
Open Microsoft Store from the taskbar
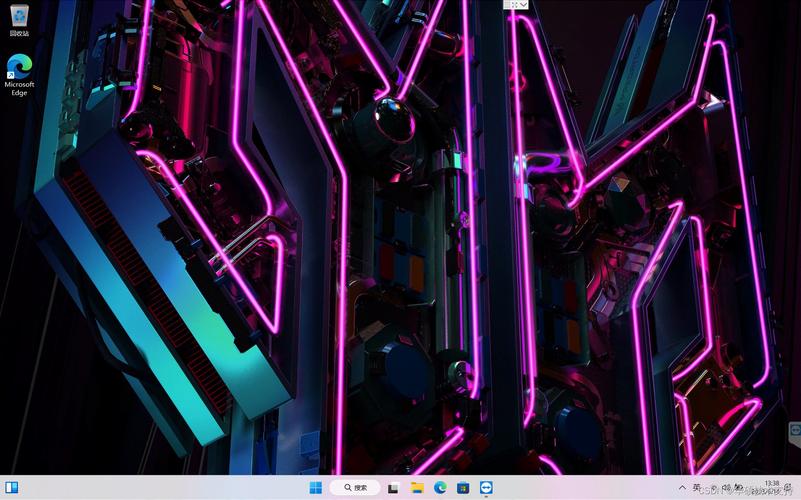463,488
